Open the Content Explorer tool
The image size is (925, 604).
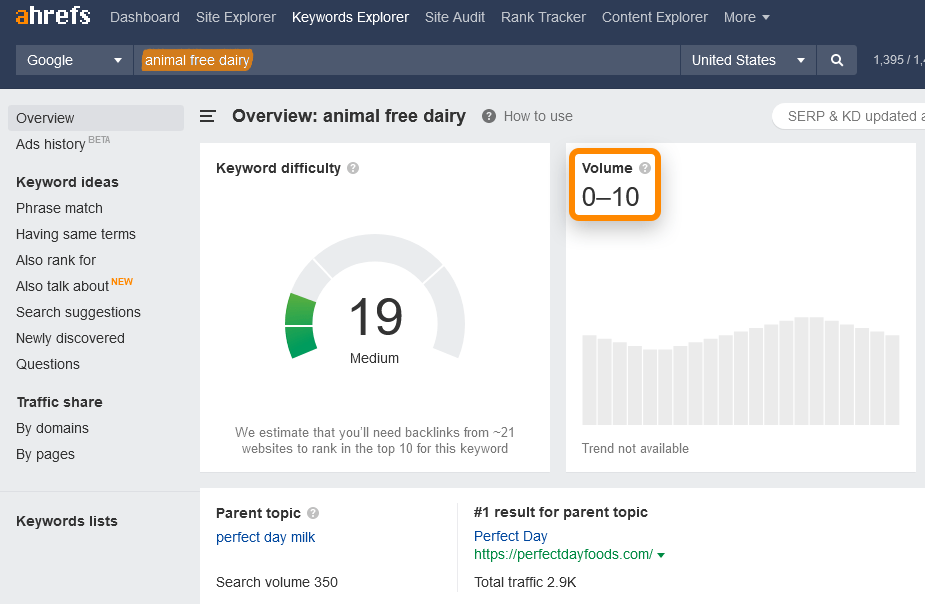[654, 17]
